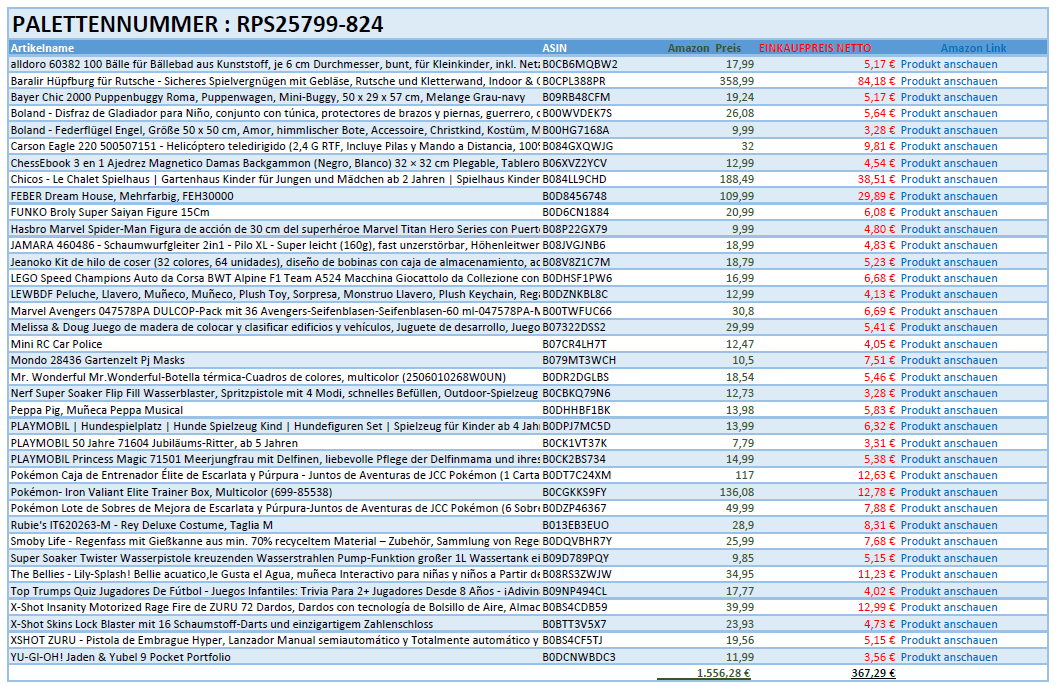Select the EINKAUFSPREIS NETTO header cell
This screenshot has width=1058, height=690.
[x=814, y=48]
